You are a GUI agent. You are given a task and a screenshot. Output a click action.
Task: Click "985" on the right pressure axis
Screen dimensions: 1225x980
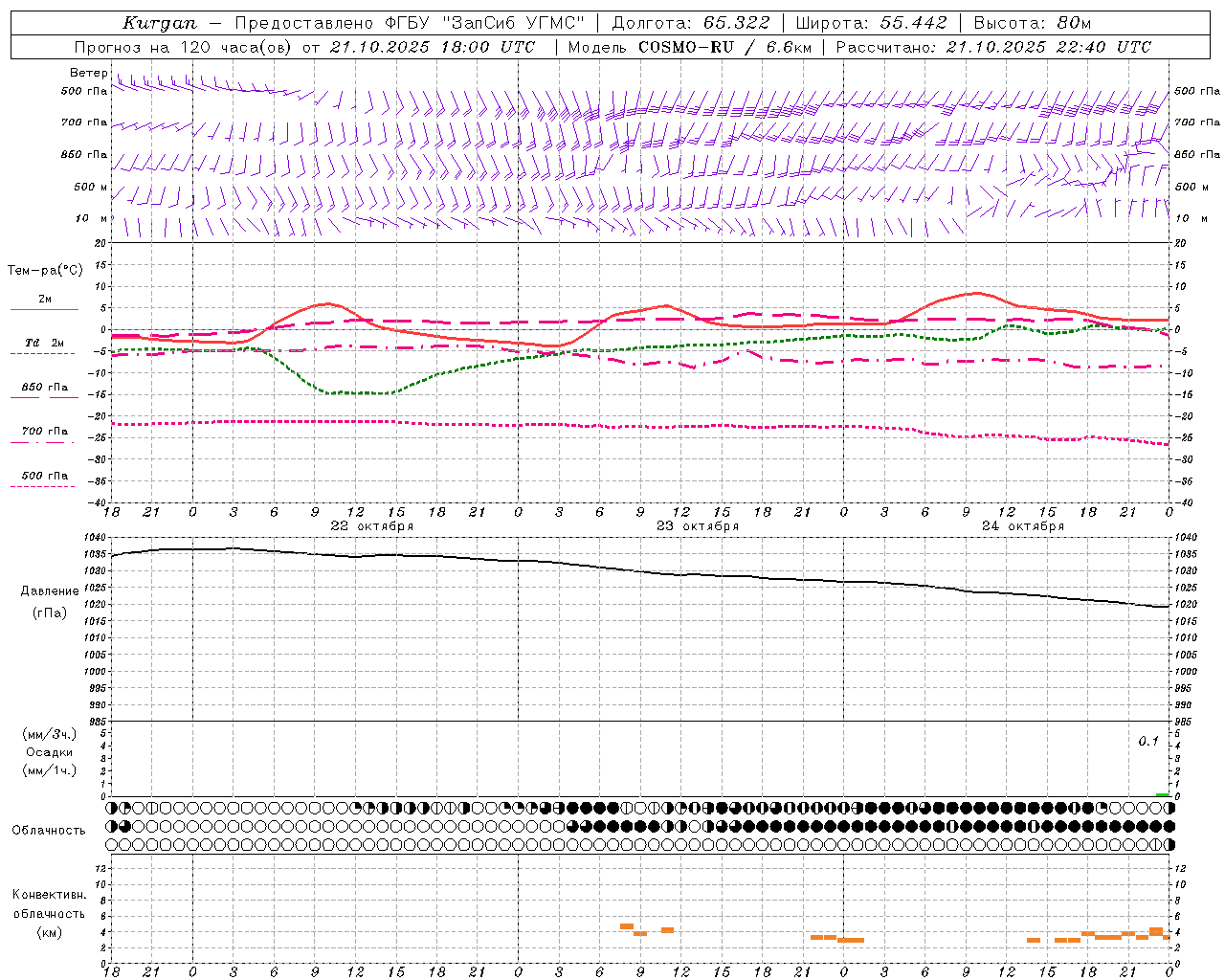coord(1185,722)
